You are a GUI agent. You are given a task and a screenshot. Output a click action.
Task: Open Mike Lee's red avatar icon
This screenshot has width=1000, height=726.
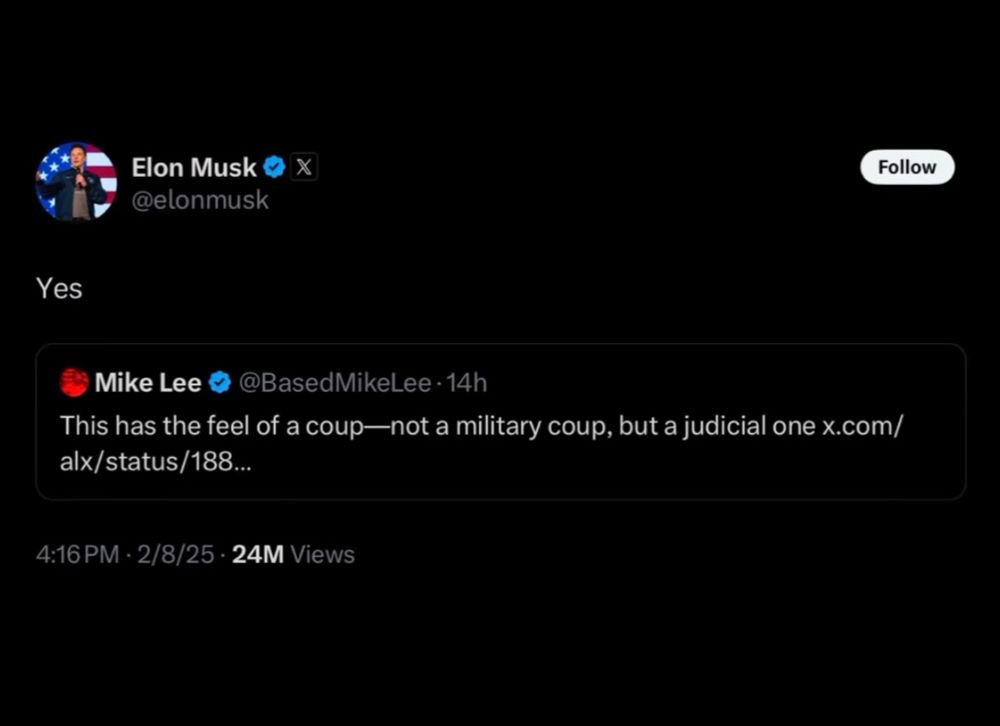(x=74, y=382)
